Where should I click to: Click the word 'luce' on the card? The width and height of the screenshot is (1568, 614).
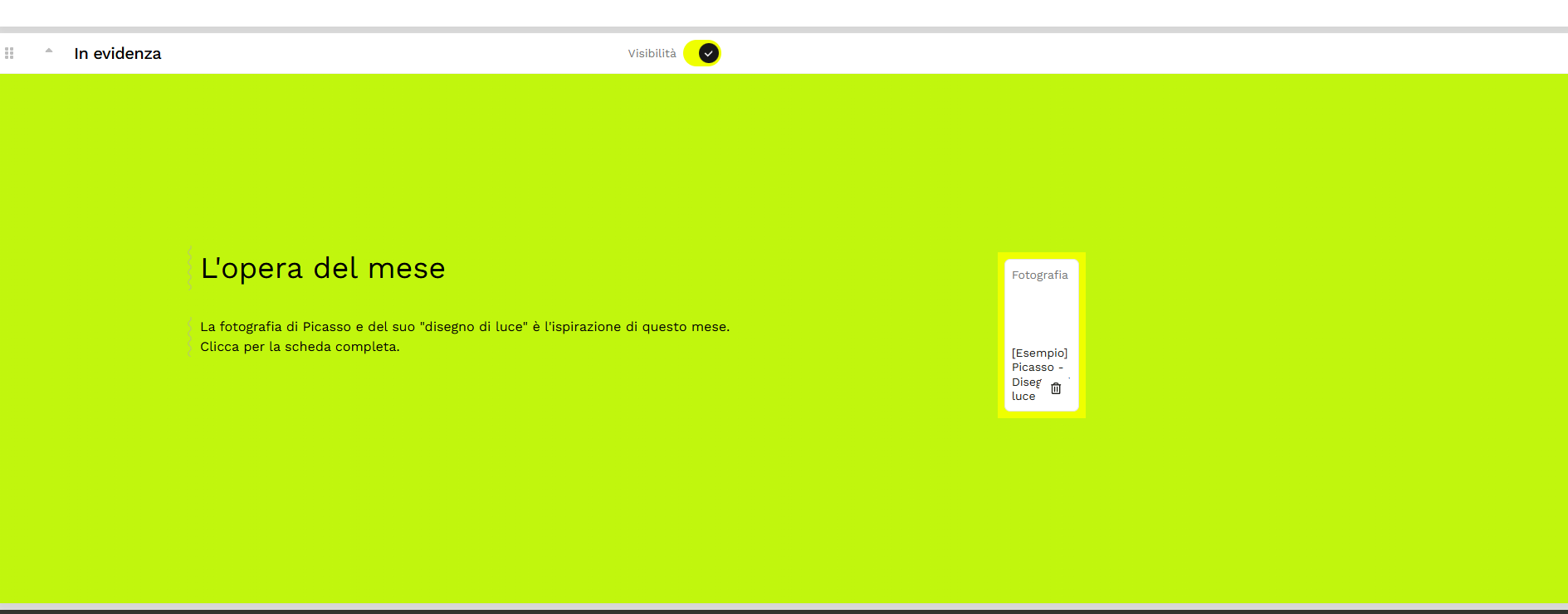pos(1023,397)
